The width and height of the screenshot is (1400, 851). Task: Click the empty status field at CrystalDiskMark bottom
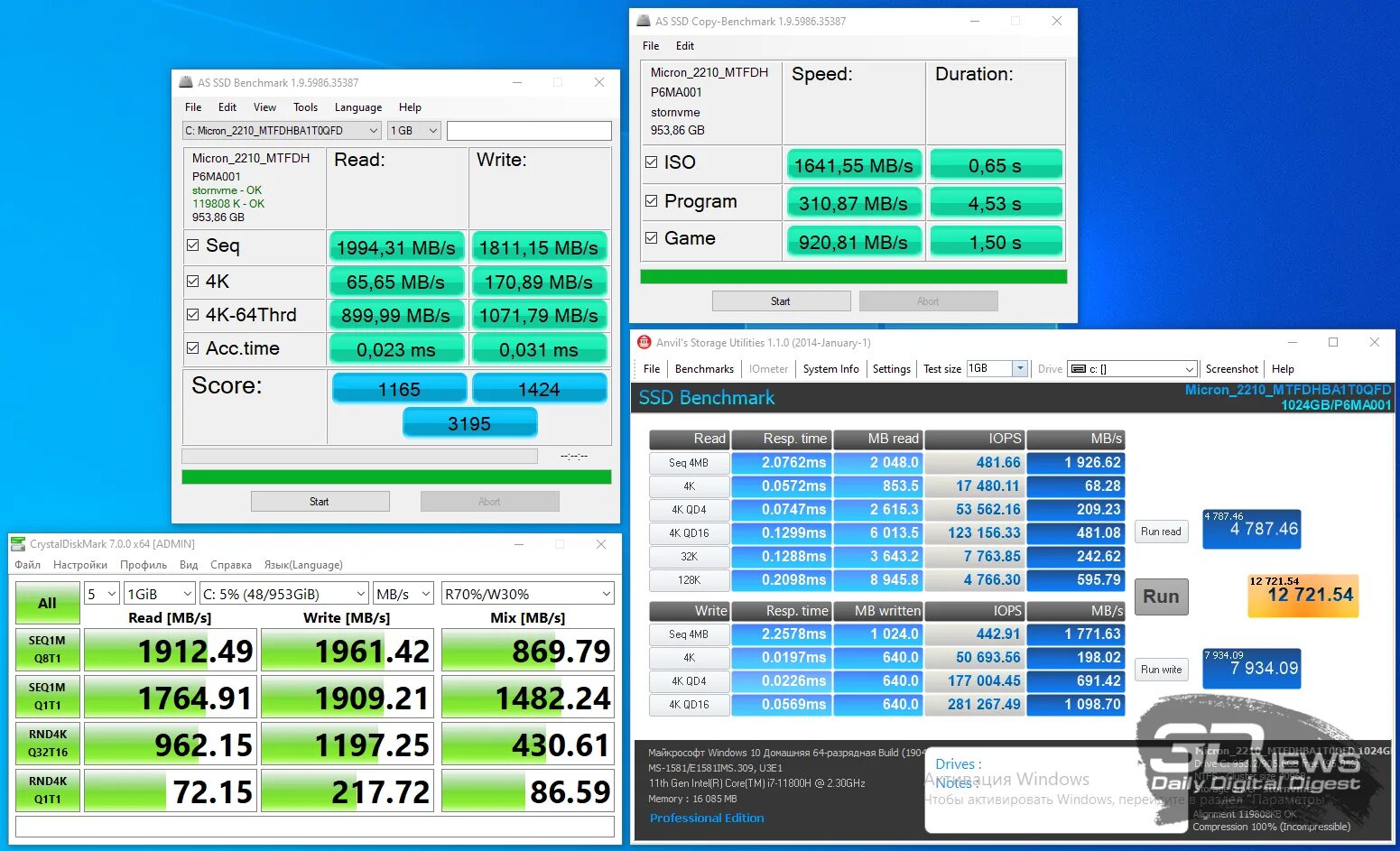coord(315,827)
